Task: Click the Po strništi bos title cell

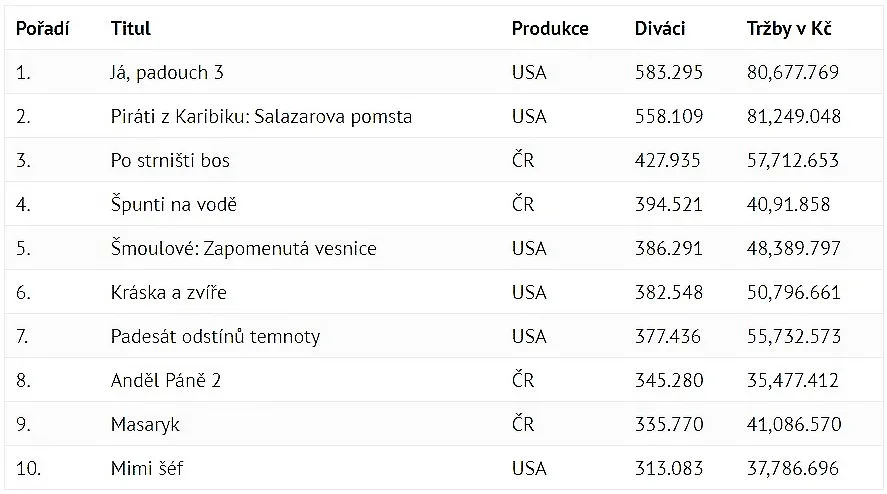Action: pos(170,161)
